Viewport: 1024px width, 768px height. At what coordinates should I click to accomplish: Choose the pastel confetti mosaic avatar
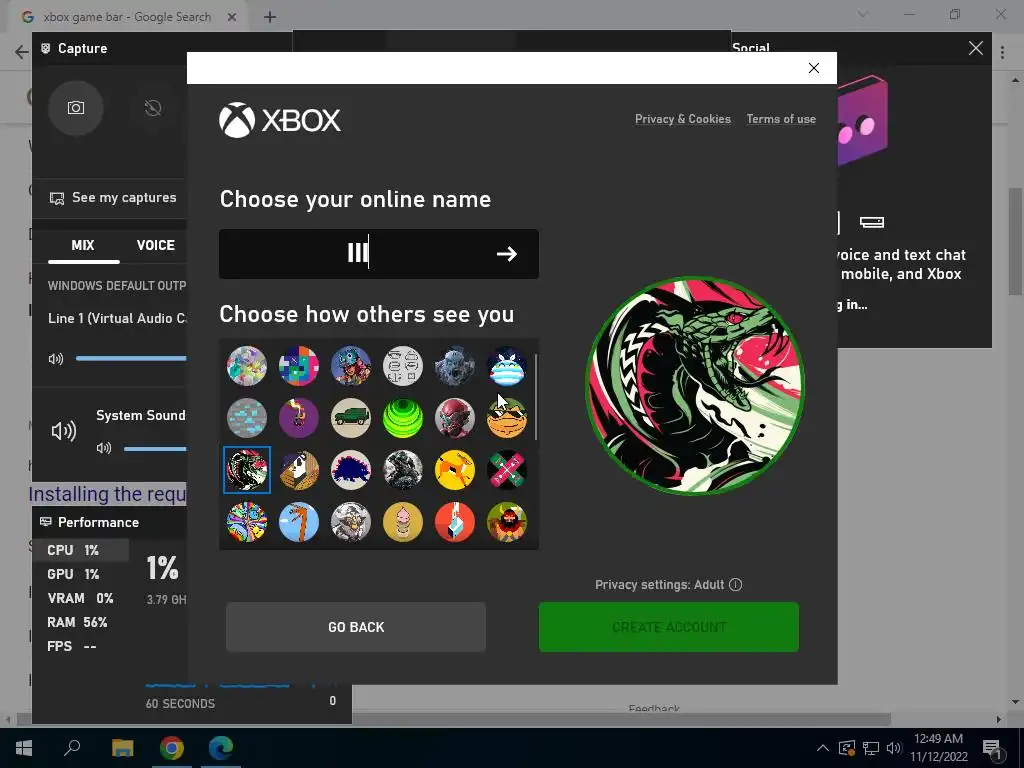pos(247,366)
